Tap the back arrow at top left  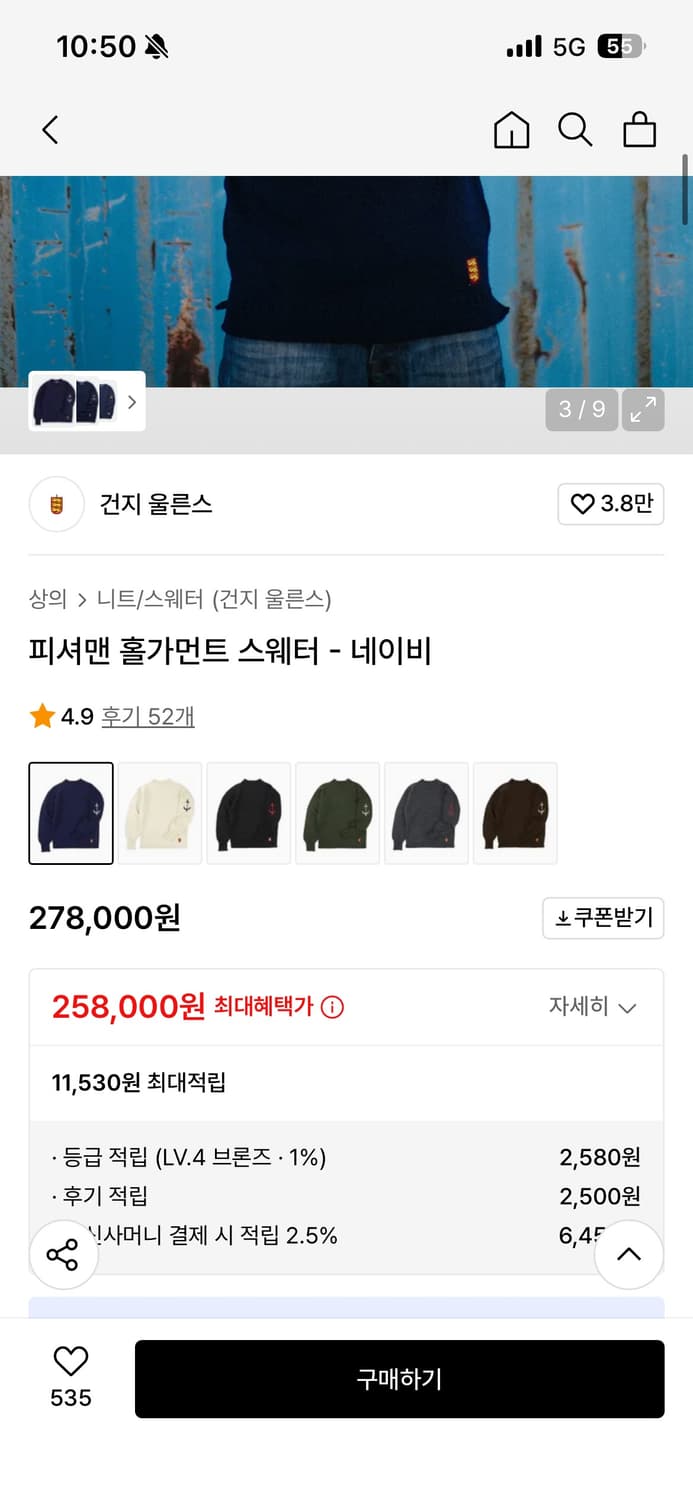(50, 129)
